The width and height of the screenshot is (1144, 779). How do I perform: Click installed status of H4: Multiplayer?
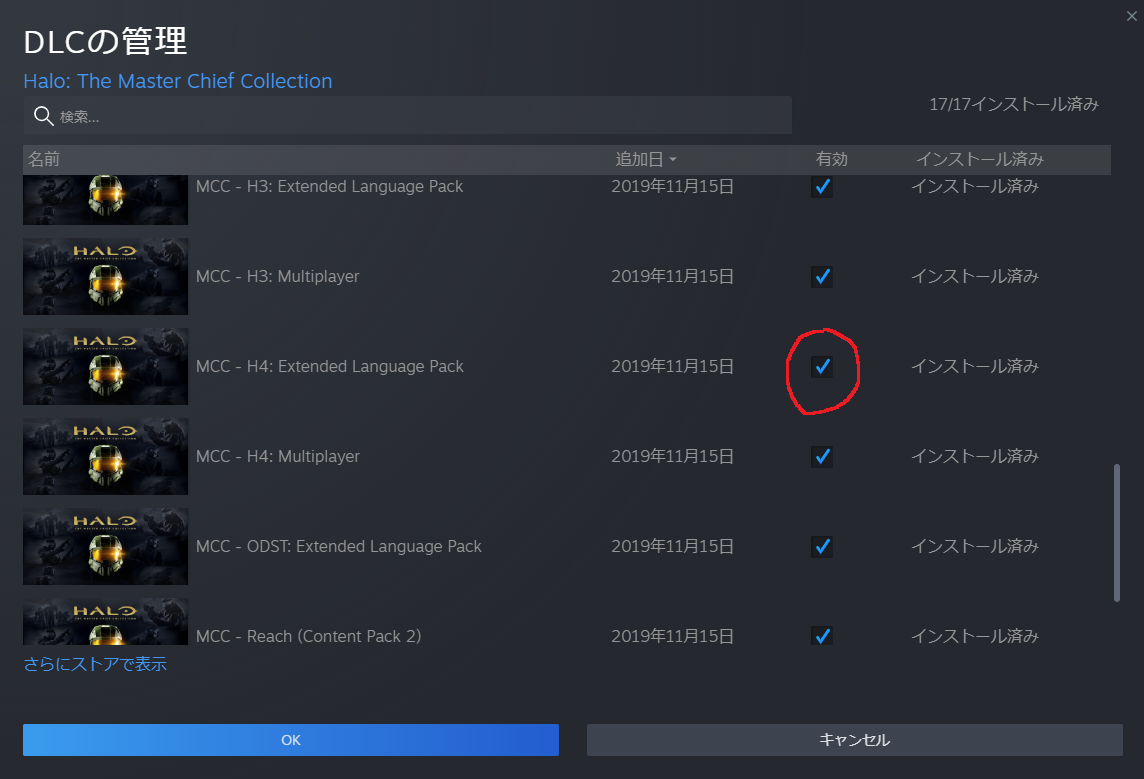(x=975, y=457)
